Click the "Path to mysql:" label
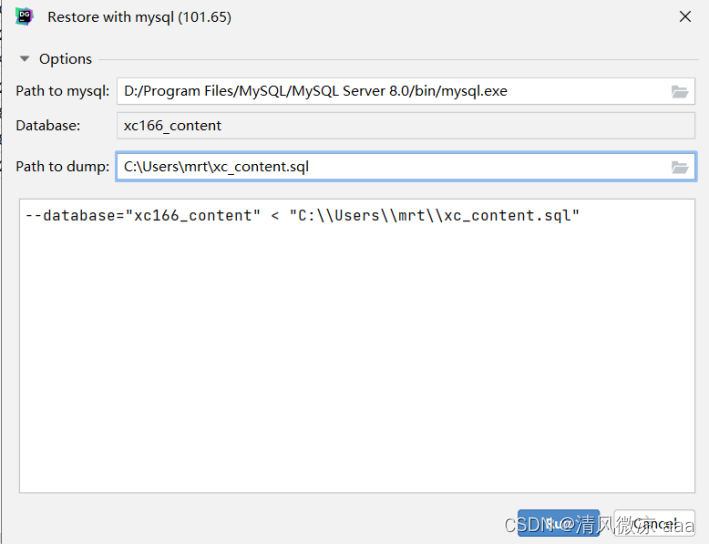This screenshot has width=709, height=544. coord(62,91)
